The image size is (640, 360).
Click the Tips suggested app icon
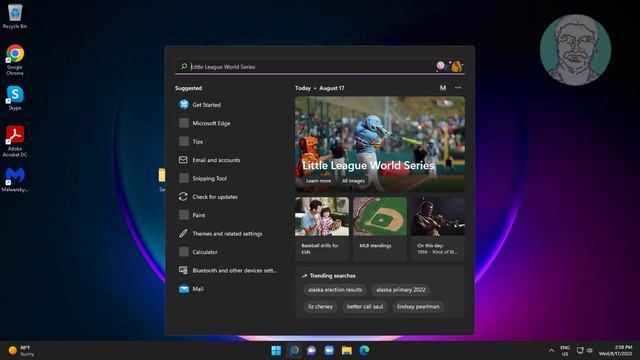point(184,141)
